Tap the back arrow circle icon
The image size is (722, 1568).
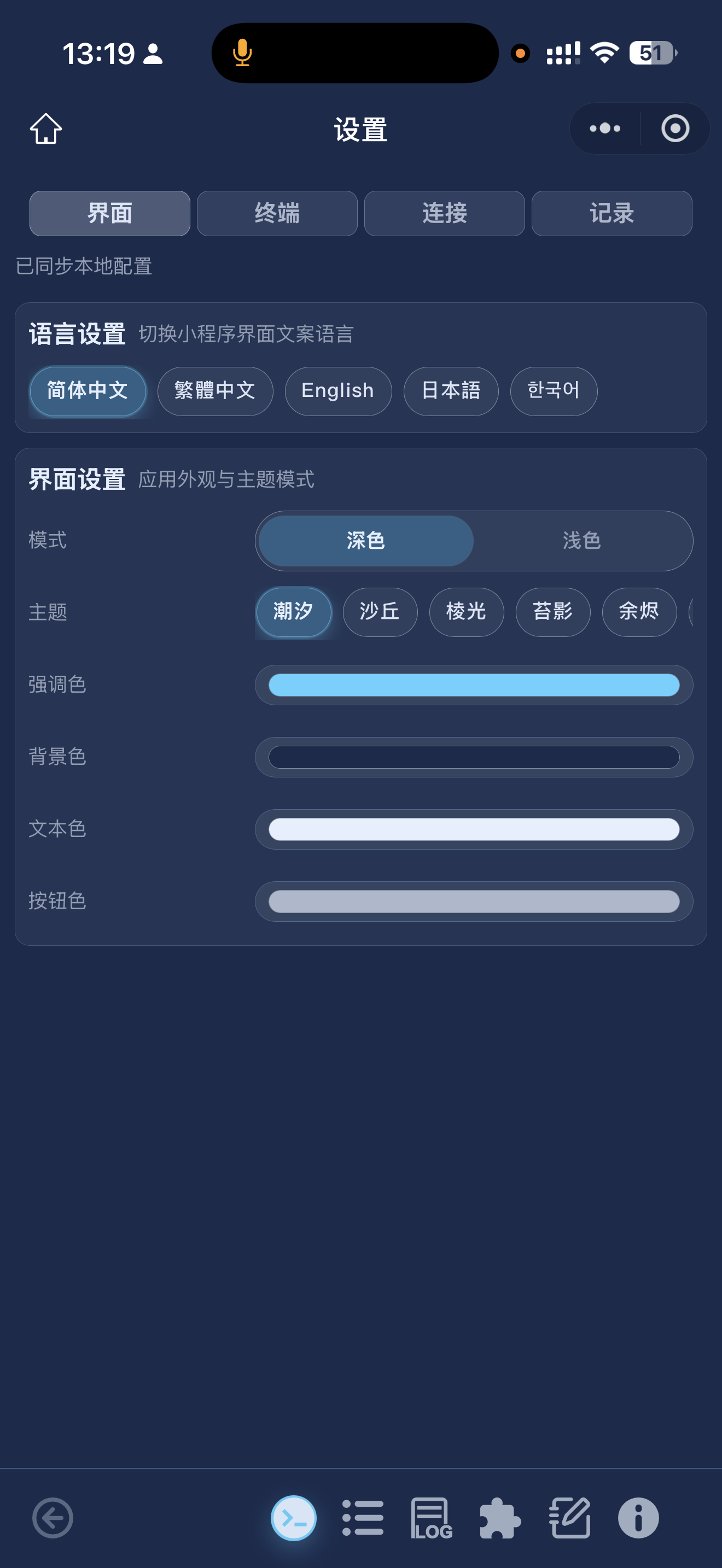coord(53,1518)
